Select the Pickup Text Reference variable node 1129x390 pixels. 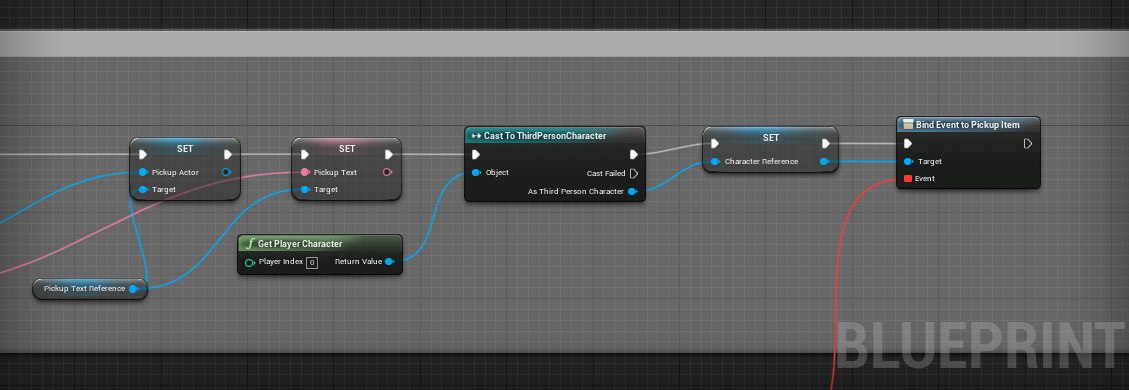pyautogui.click(x=90, y=289)
